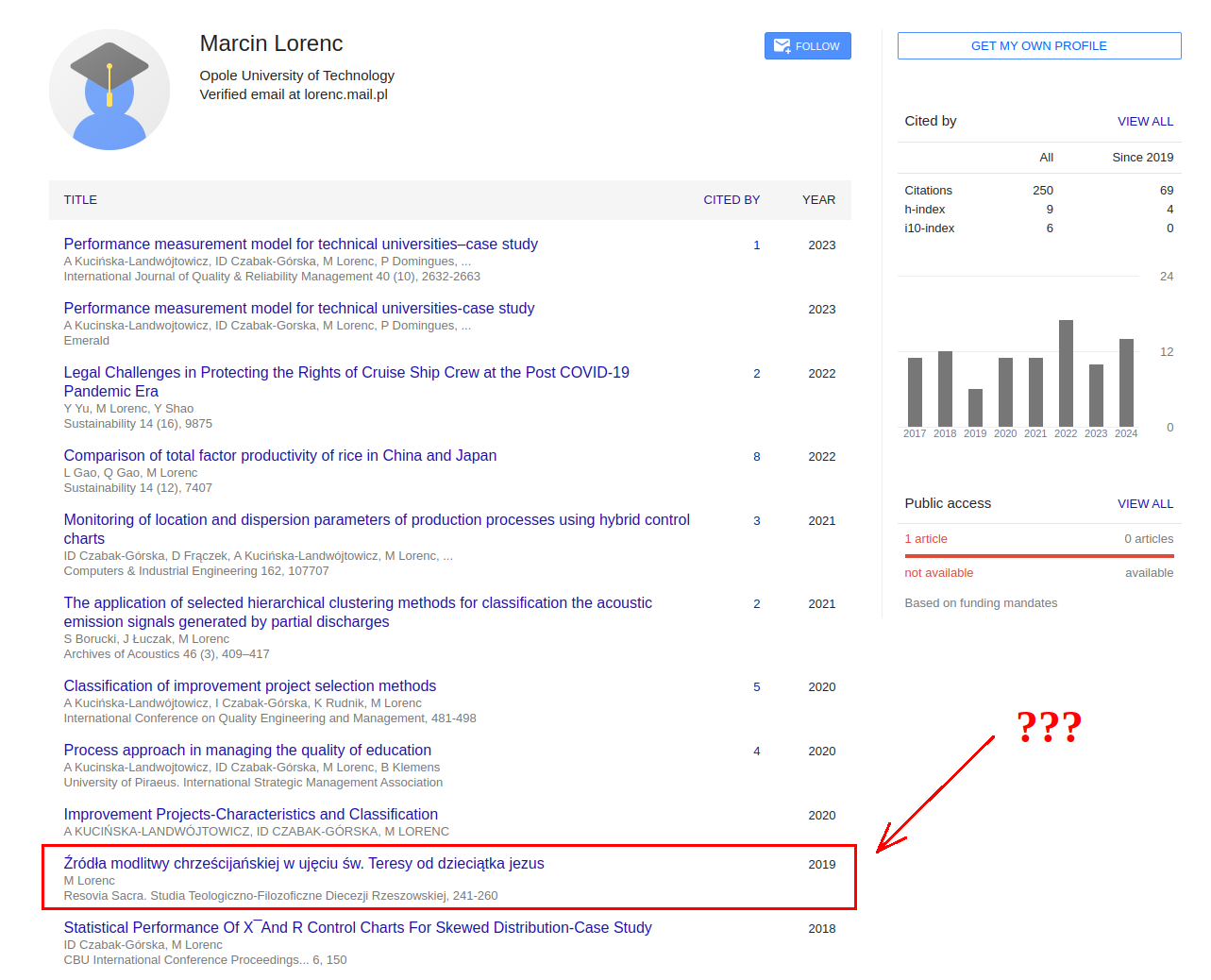Open the rice productivity China and Japan article
The height and width of the screenshot is (980, 1211).
point(279,456)
